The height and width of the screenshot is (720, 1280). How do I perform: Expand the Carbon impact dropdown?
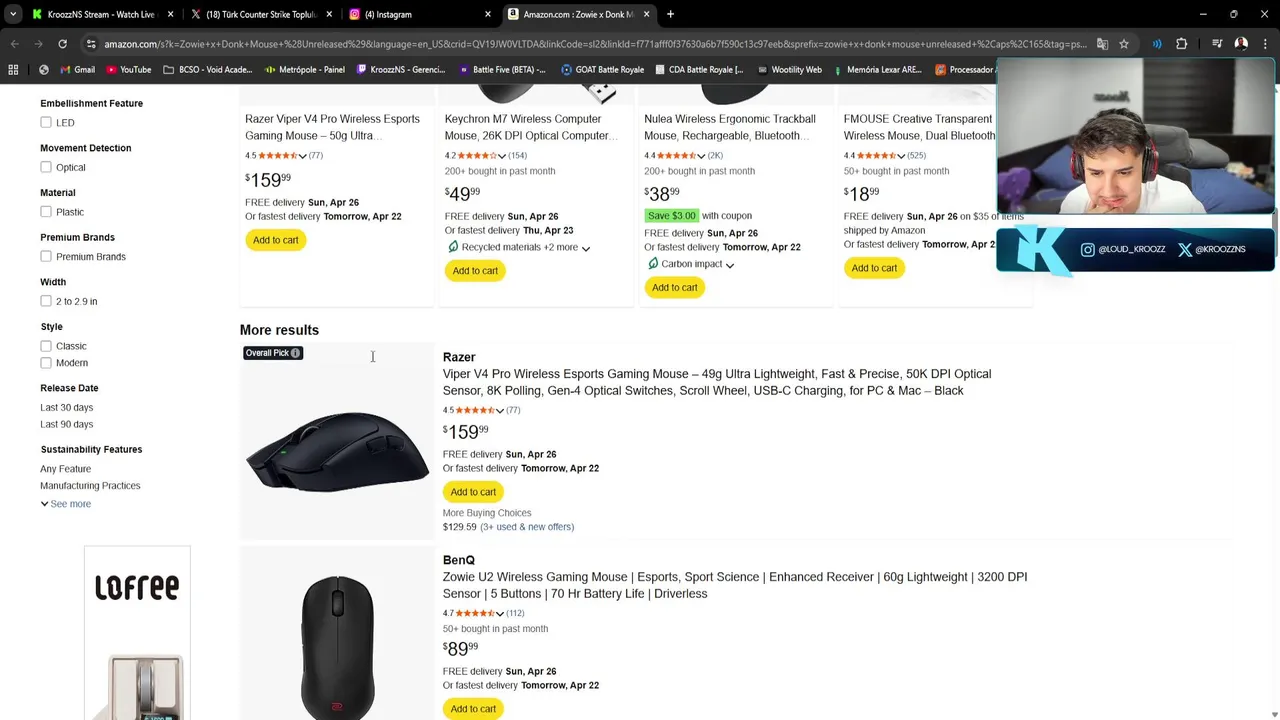click(x=730, y=265)
